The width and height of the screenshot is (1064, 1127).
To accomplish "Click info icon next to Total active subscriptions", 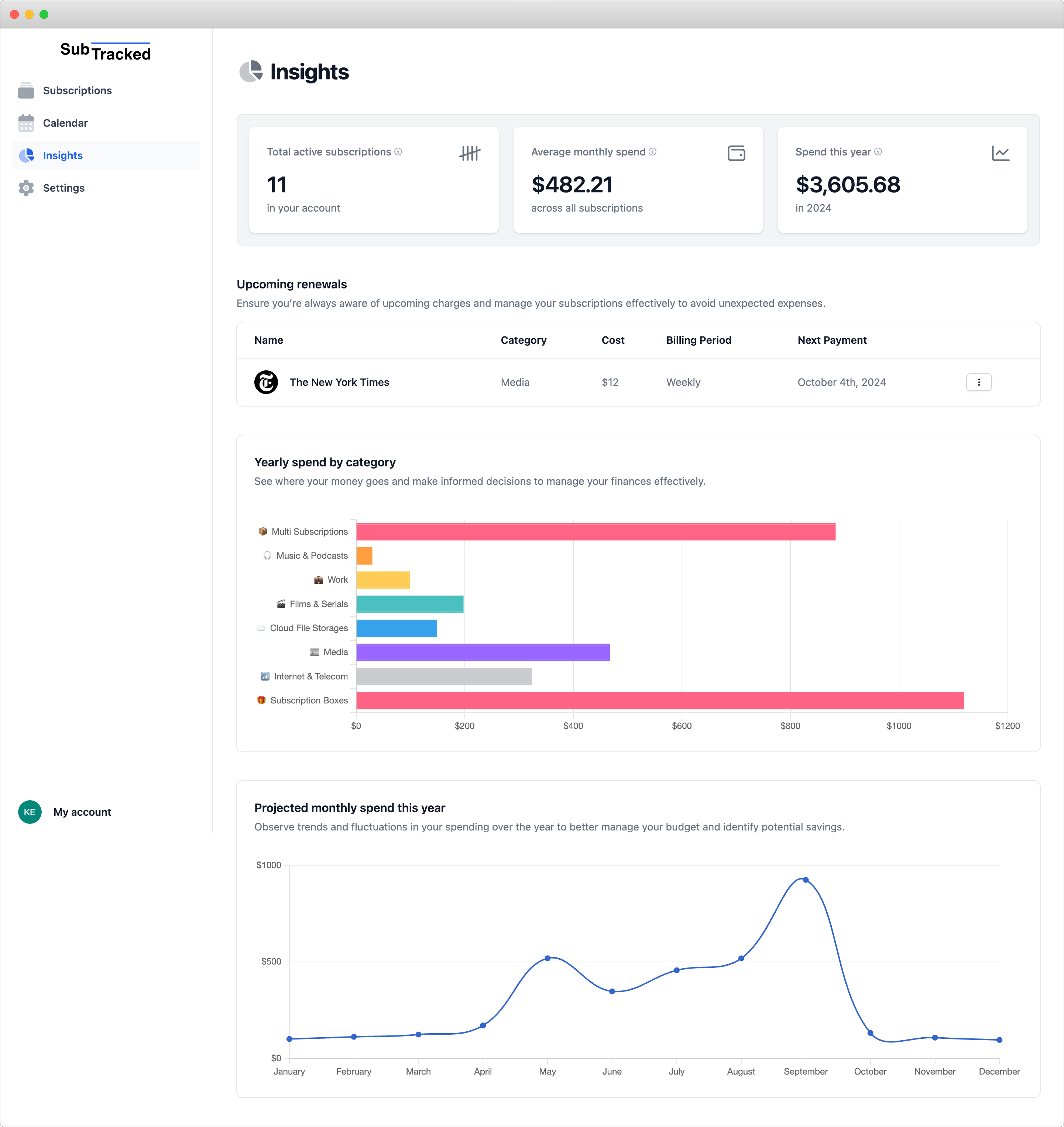I will [x=398, y=151].
